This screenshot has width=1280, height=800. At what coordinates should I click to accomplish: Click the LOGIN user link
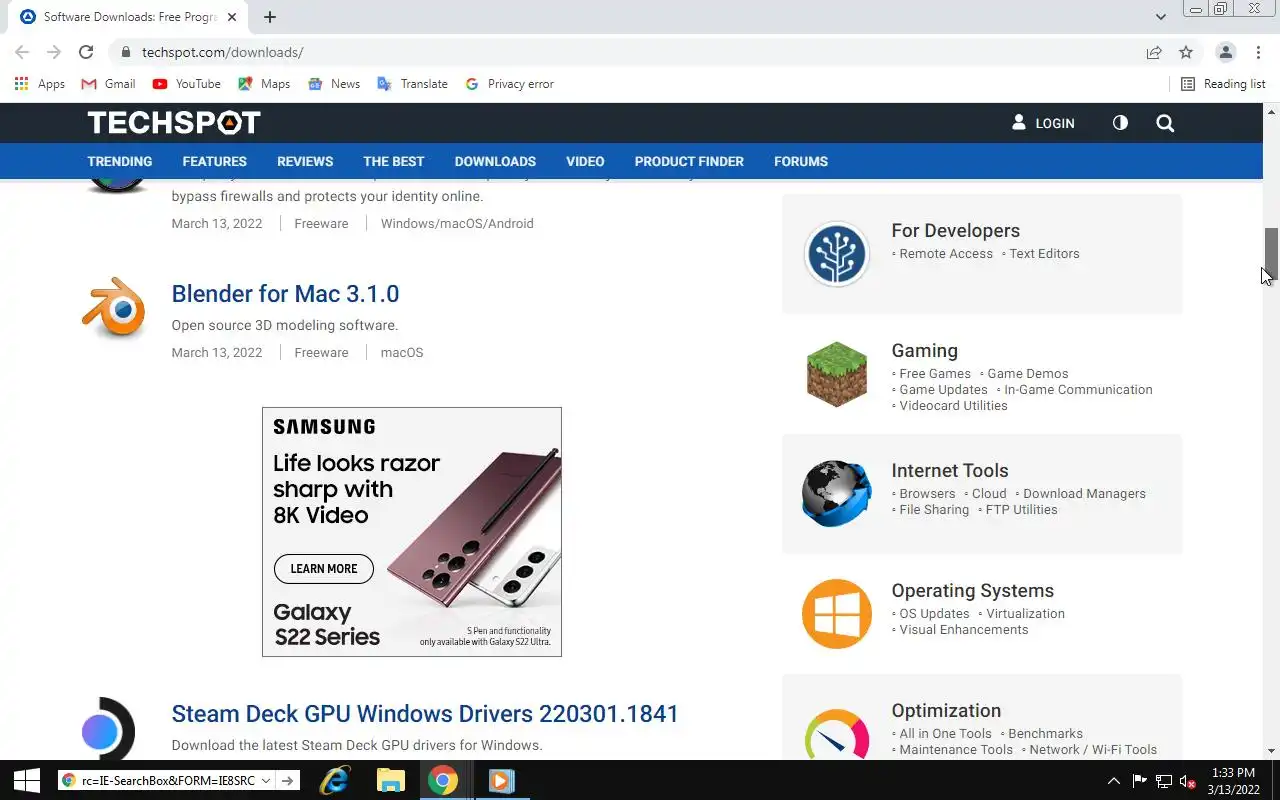[x=1043, y=123]
